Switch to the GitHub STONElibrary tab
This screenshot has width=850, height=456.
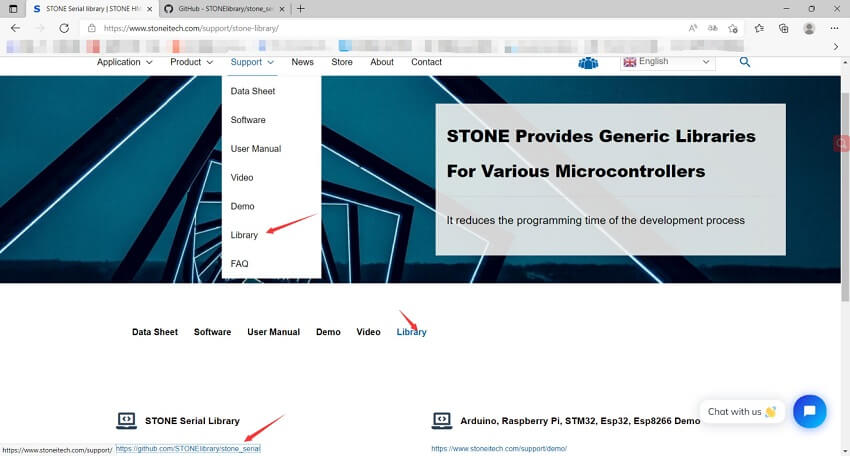click(224, 9)
